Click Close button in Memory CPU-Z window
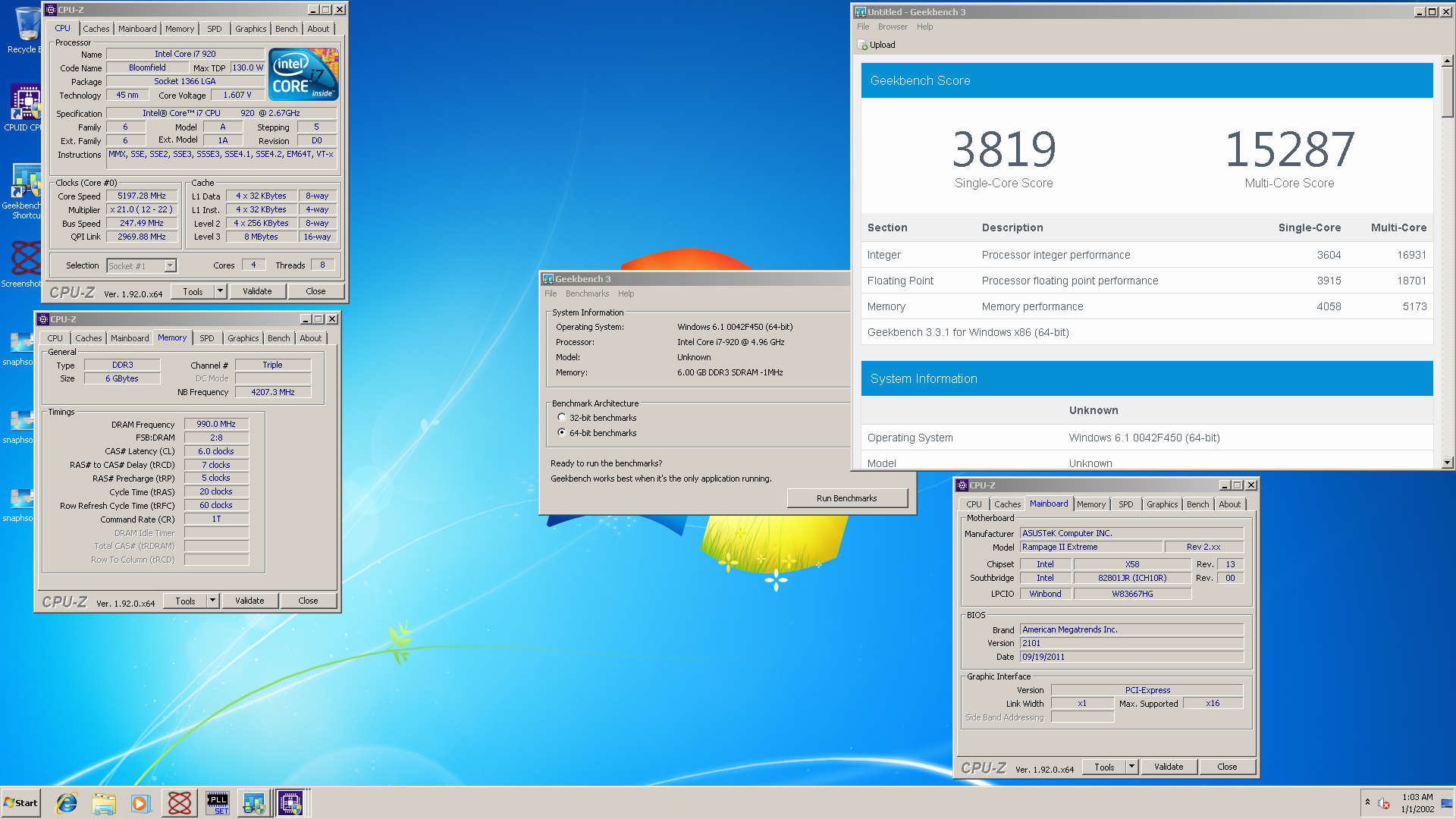The width and height of the screenshot is (1456, 819). tap(308, 601)
